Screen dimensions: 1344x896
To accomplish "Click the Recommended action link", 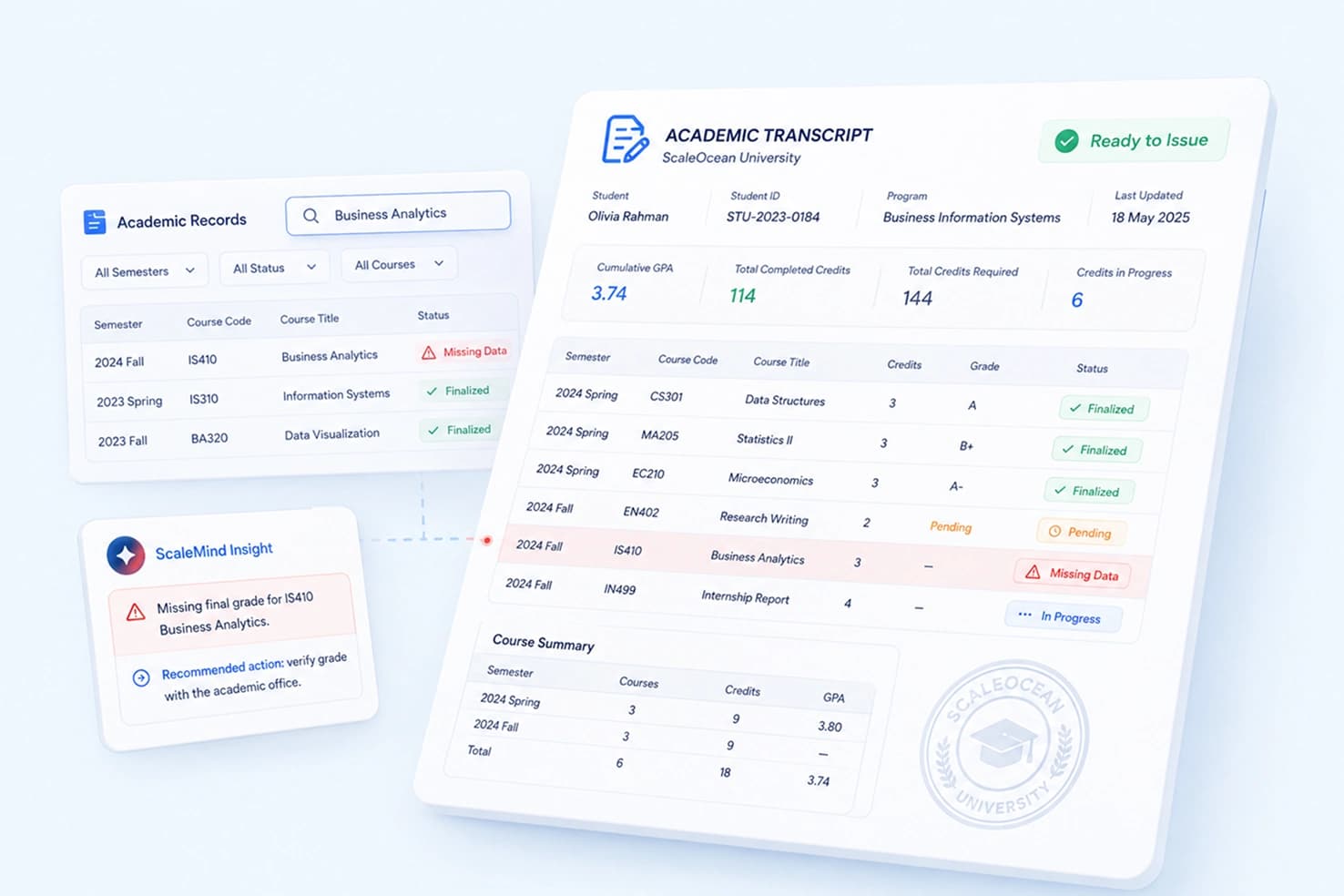I will tap(222, 668).
